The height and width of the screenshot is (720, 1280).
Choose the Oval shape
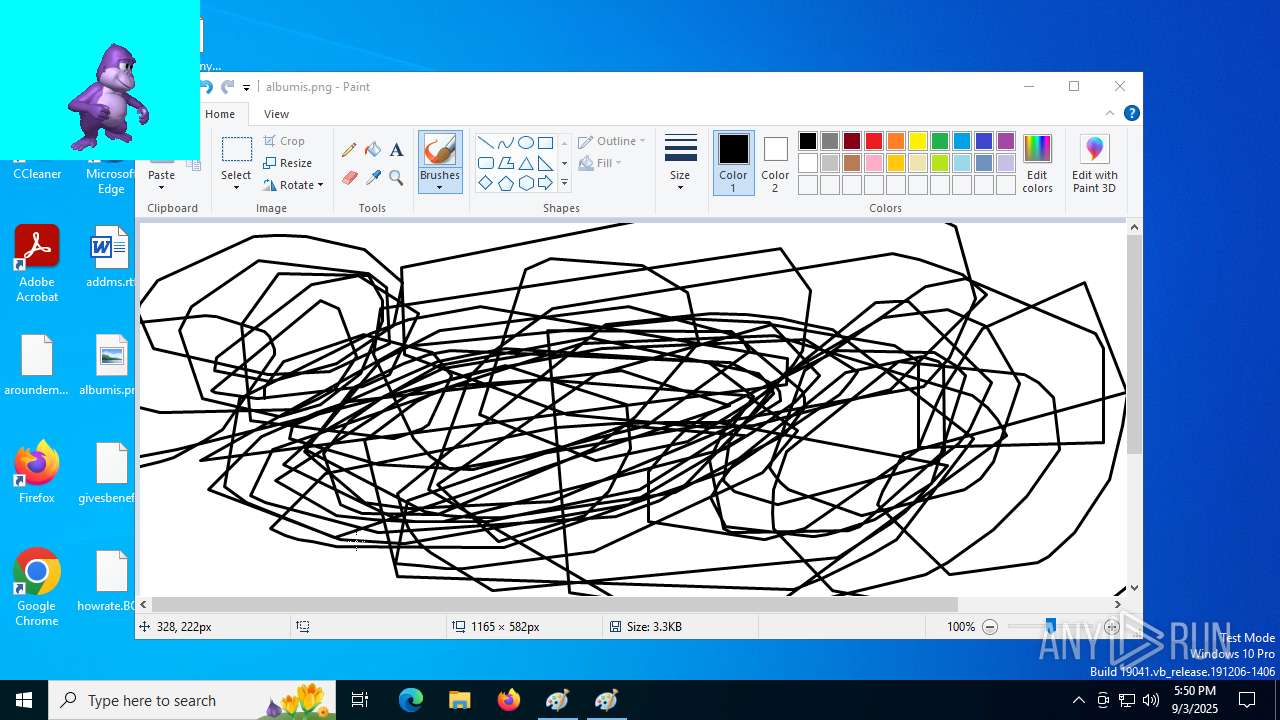coord(525,142)
